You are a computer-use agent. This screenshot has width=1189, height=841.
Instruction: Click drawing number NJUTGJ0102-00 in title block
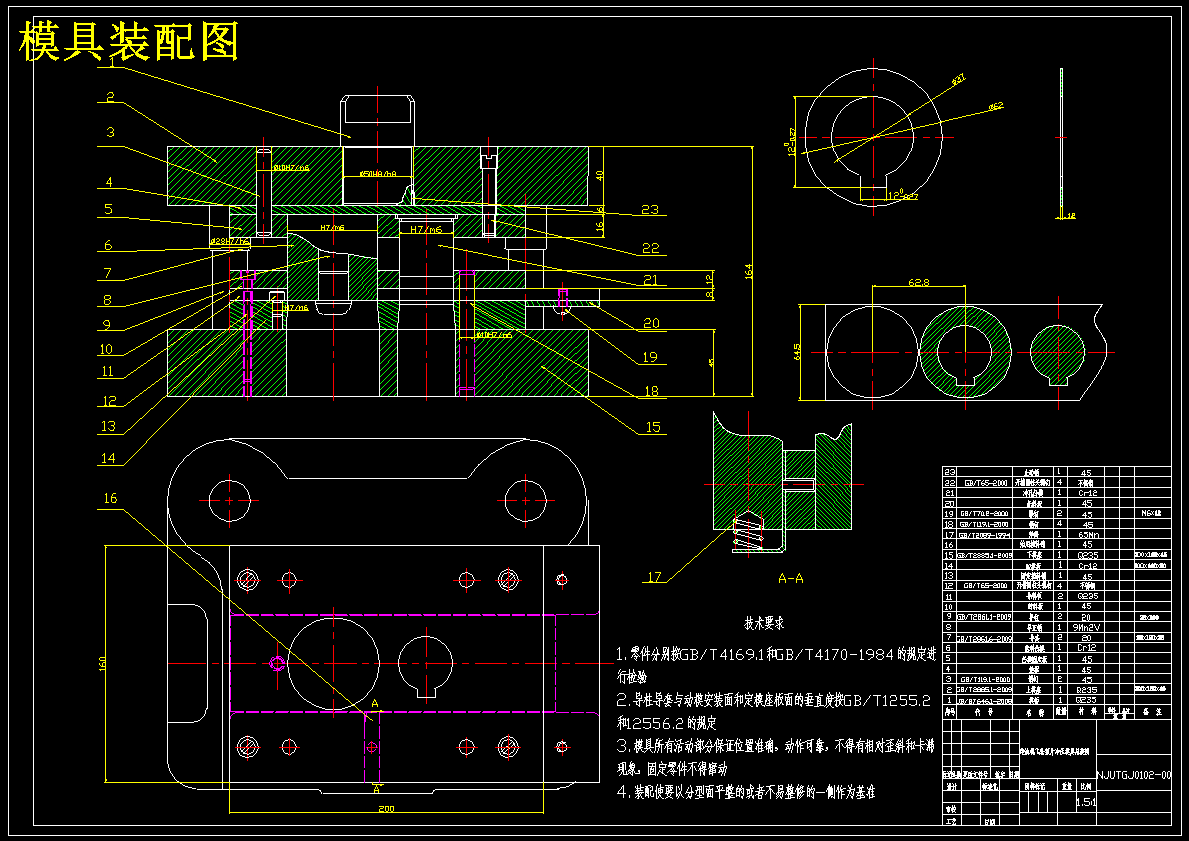(1134, 775)
